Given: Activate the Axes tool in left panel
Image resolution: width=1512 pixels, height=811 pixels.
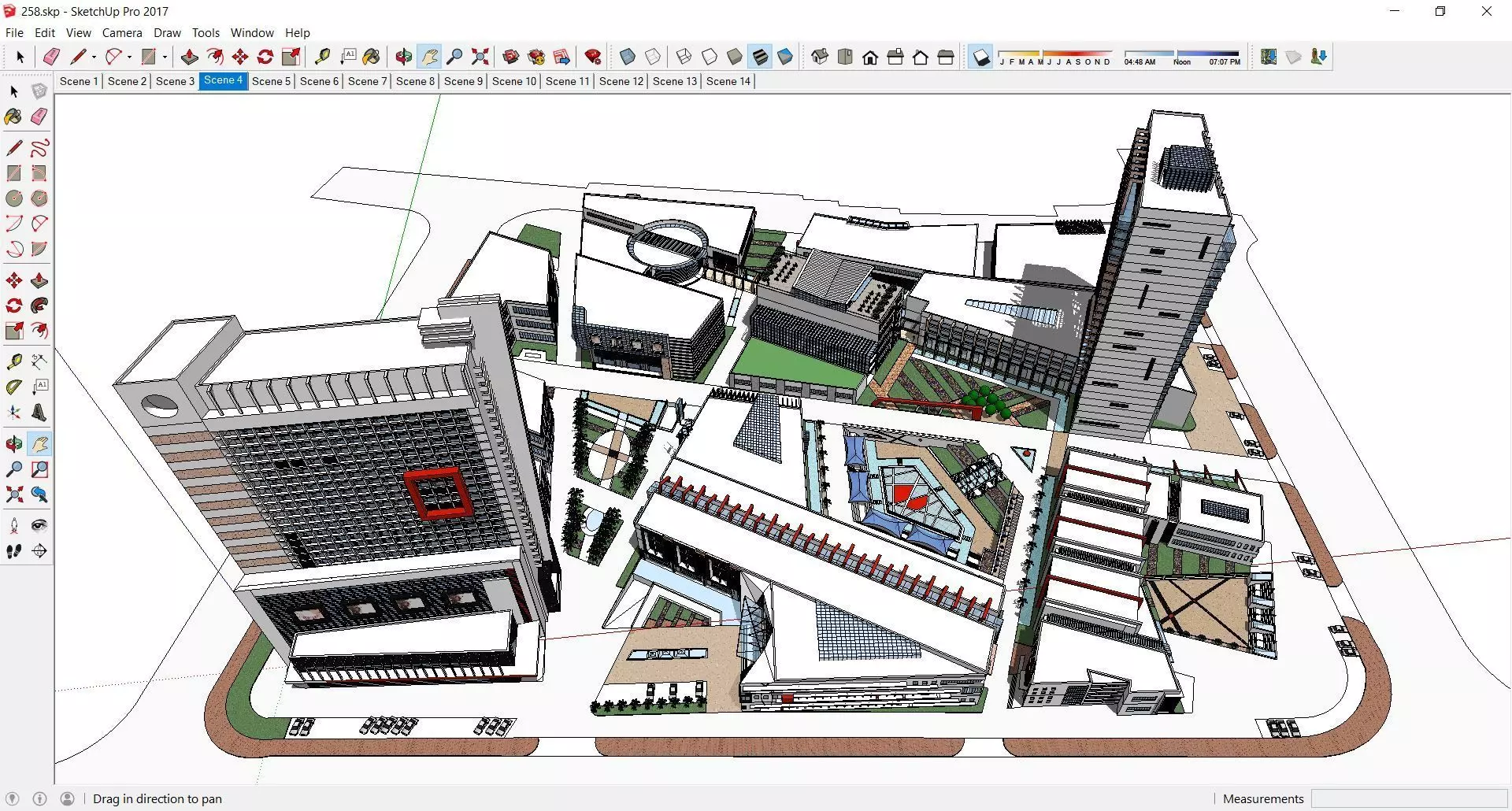Looking at the screenshot, I should (14, 413).
